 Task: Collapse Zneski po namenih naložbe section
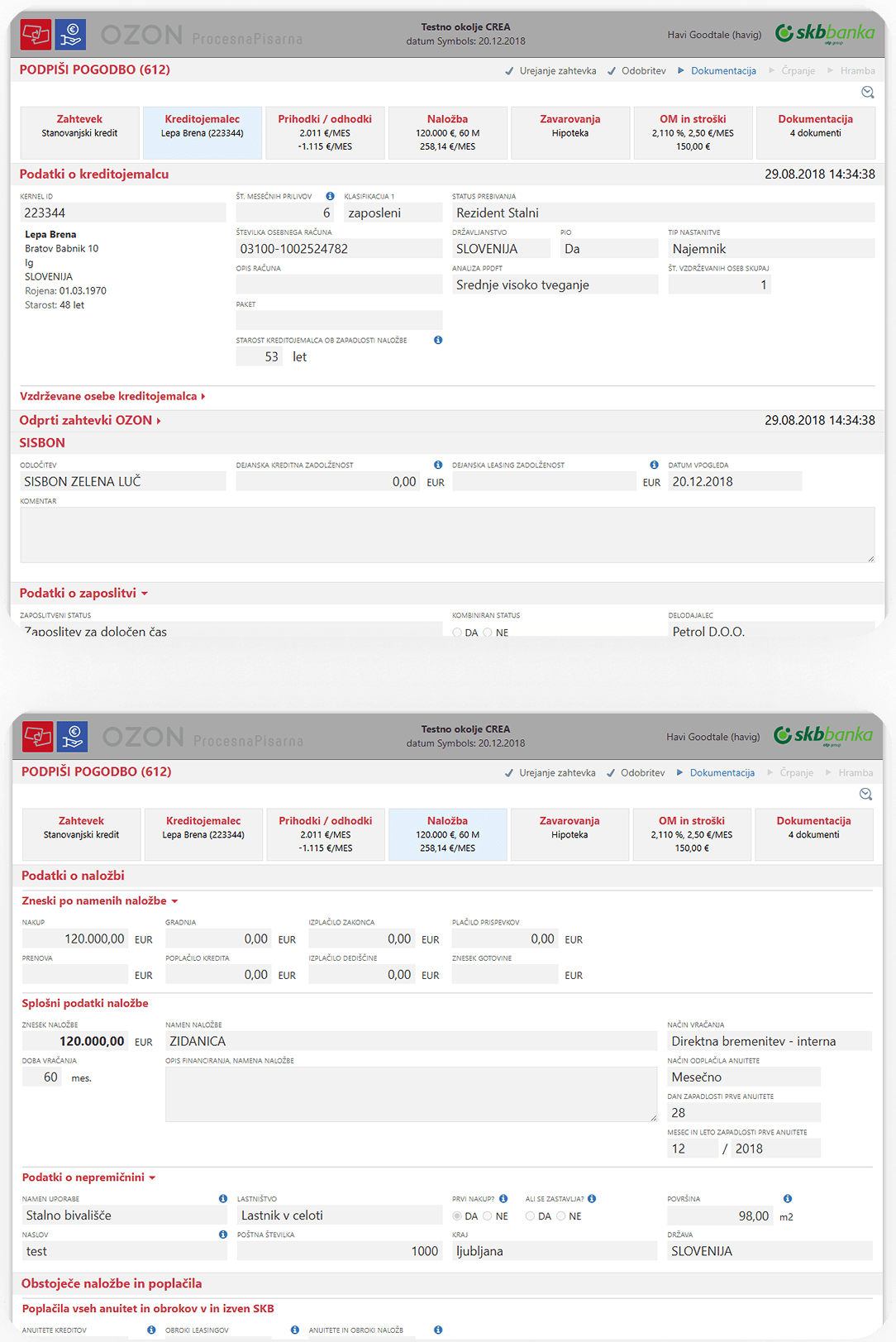(x=100, y=900)
